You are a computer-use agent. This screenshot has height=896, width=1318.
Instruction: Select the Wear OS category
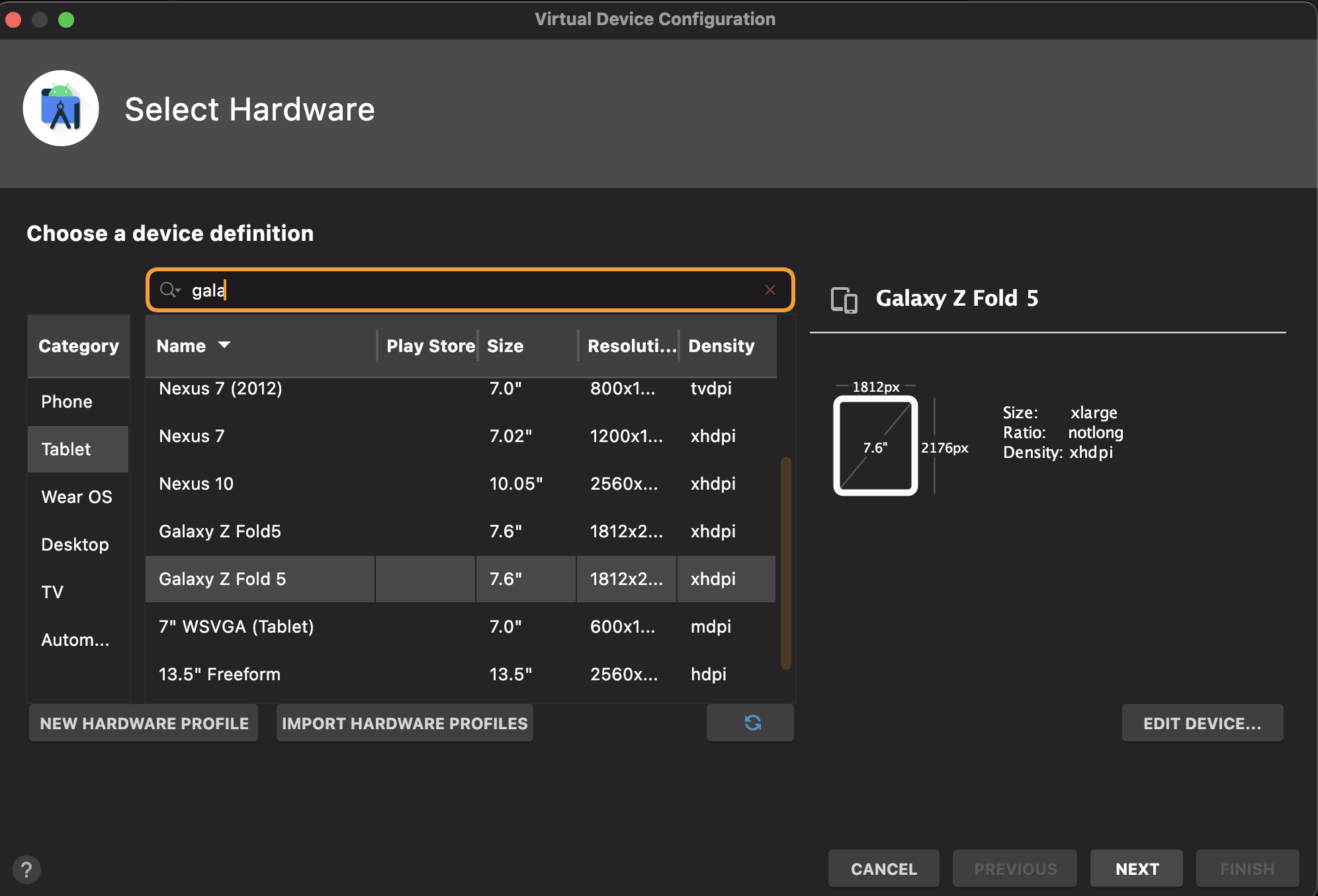pyautogui.click(x=78, y=497)
